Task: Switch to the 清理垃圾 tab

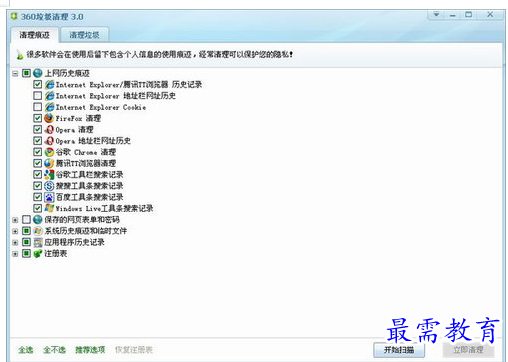Action: pos(84,35)
